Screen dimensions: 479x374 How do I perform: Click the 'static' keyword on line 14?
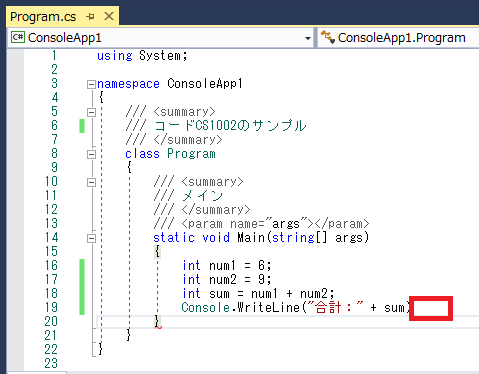coord(174,238)
